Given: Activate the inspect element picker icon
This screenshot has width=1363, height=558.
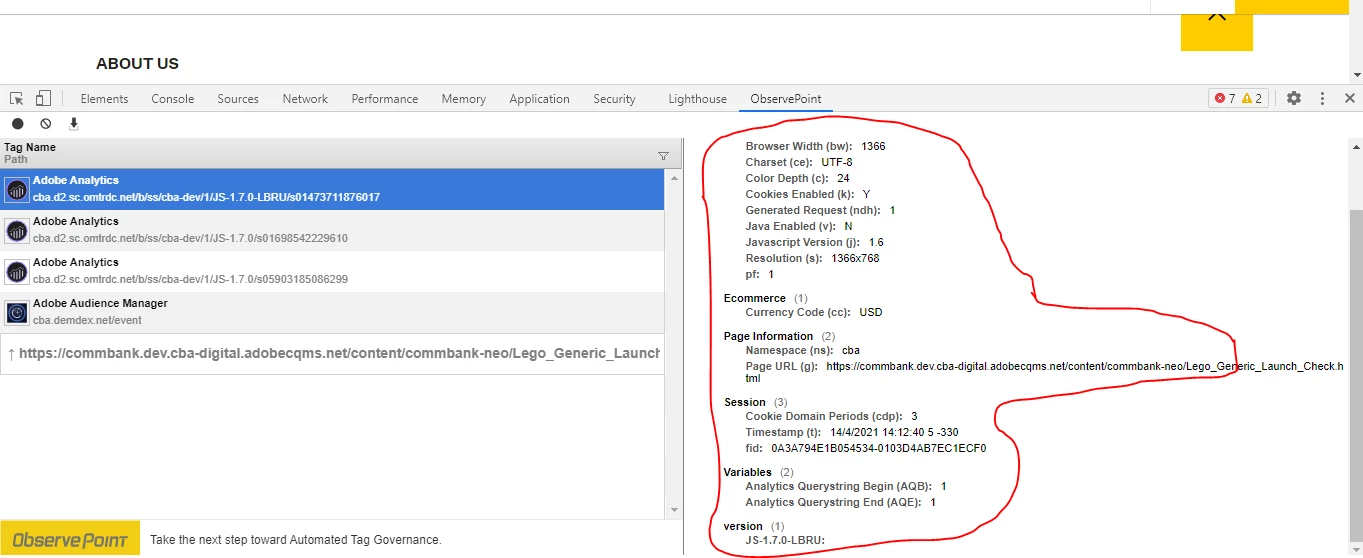Looking at the screenshot, I should pyautogui.click(x=17, y=98).
